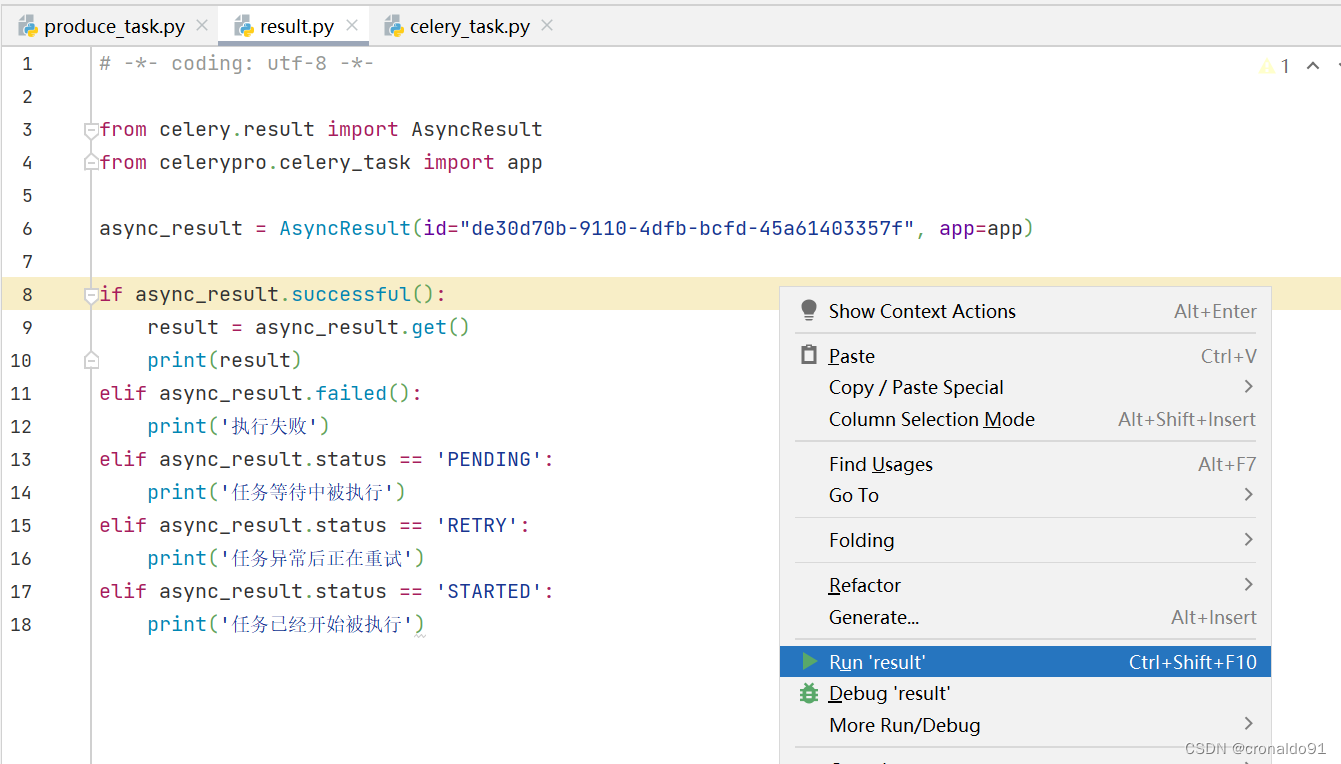The width and height of the screenshot is (1341, 764).
Task: Click 'get' method call on line 9
Action: pyautogui.click(x=429, y=327)
